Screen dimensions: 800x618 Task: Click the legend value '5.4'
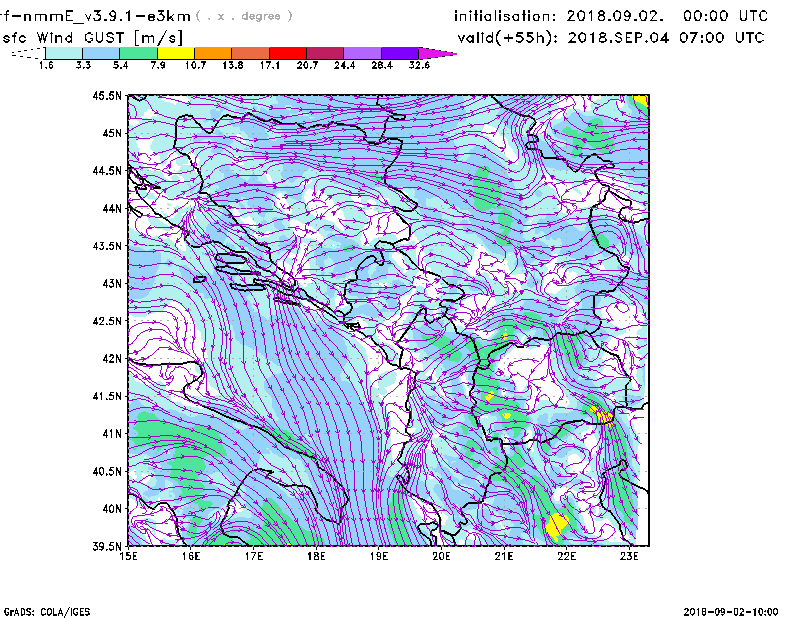(120, 65)
